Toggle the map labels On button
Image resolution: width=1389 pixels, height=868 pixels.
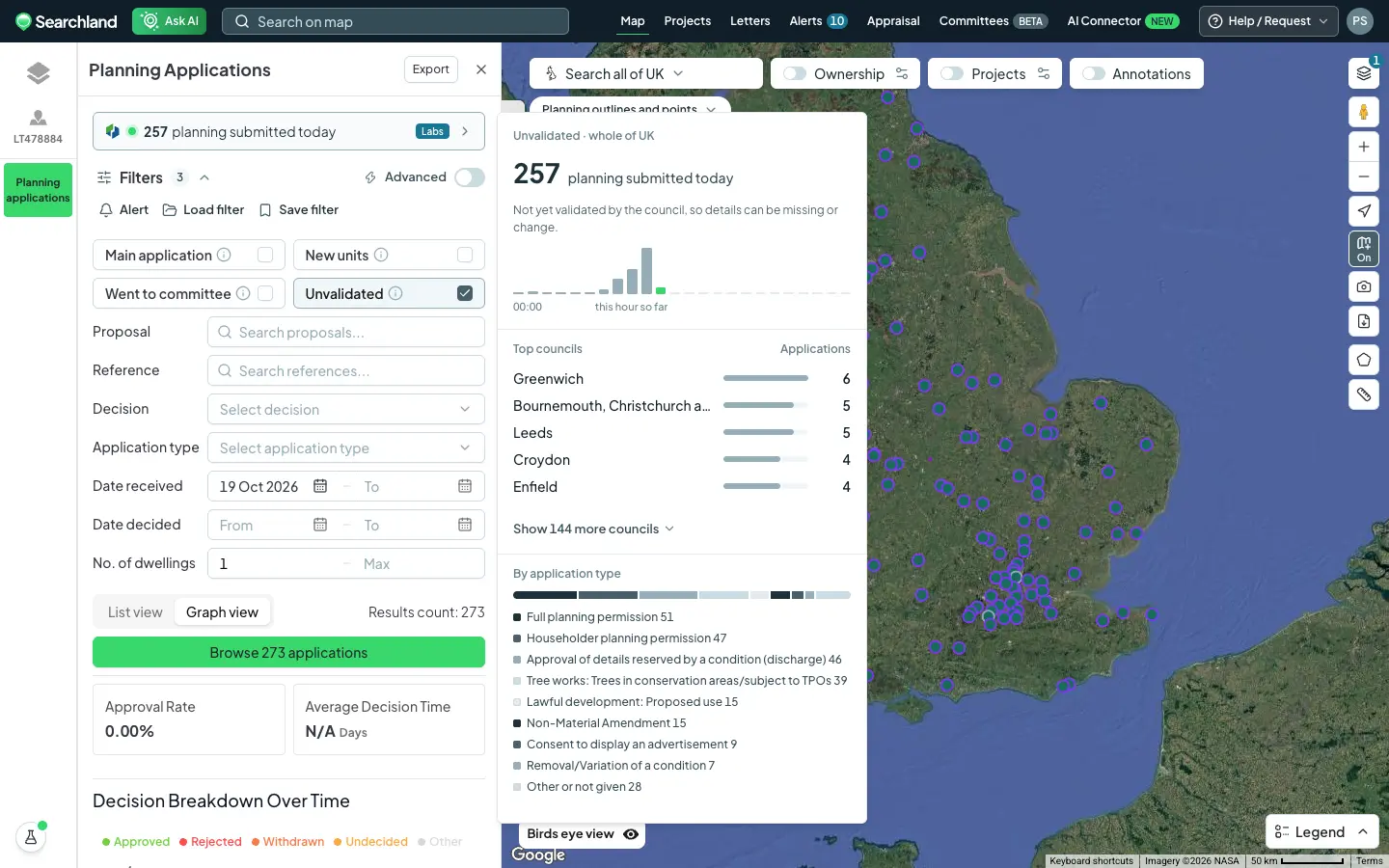1363,249
